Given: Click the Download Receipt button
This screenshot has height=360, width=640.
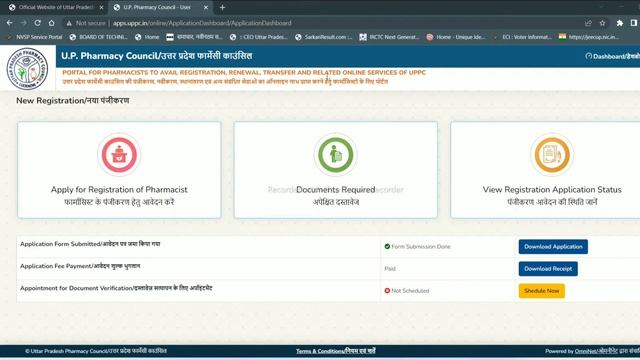Looking at the screenshot, I should point(548,269).
